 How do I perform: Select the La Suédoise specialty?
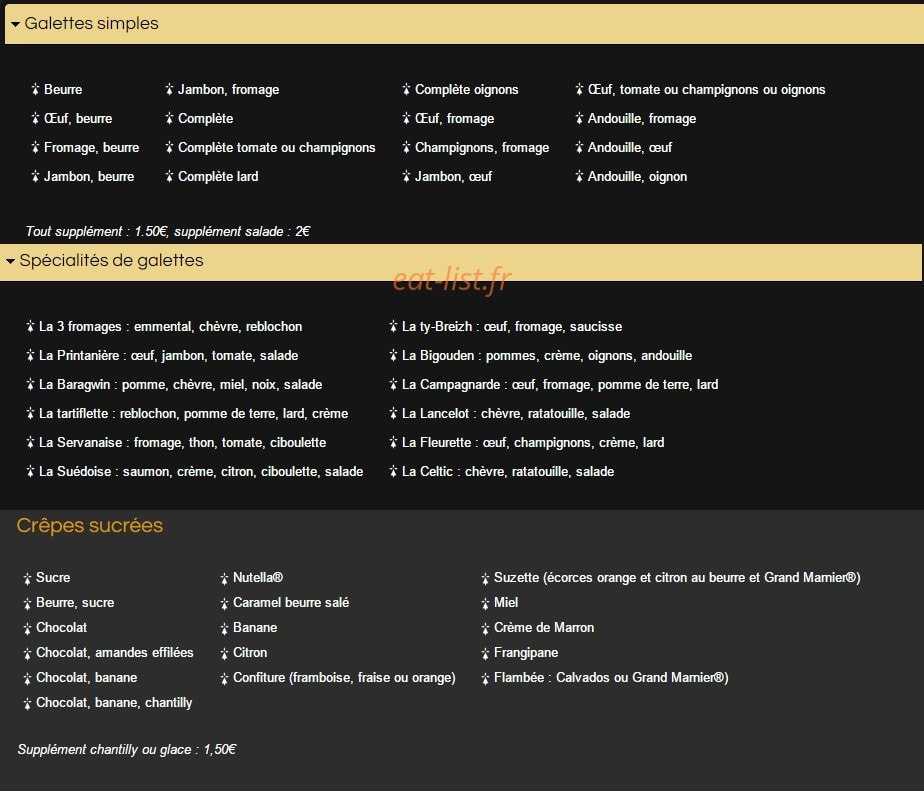click(x=201, y=471)
